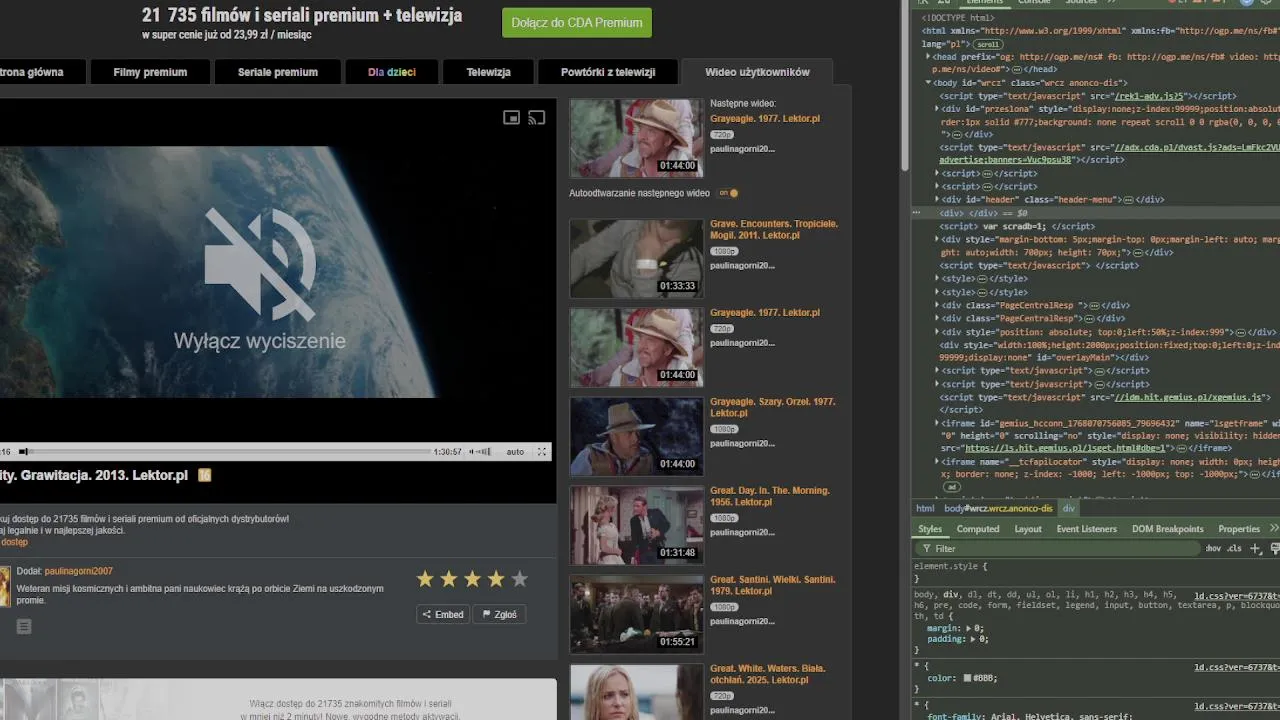Open Filmy premium tab

point(150,72)
